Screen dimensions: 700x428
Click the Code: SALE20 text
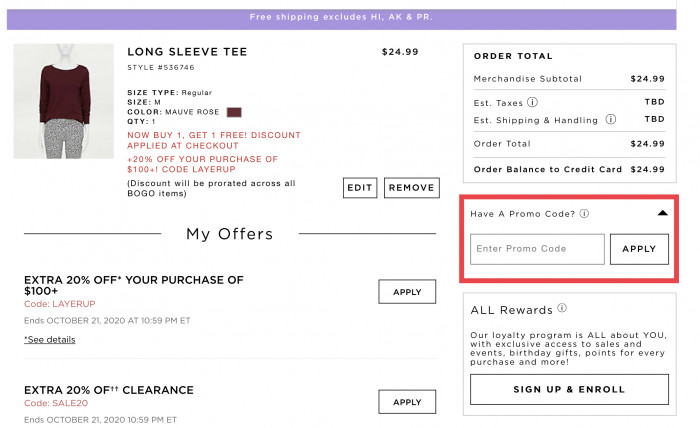point(55,404)
